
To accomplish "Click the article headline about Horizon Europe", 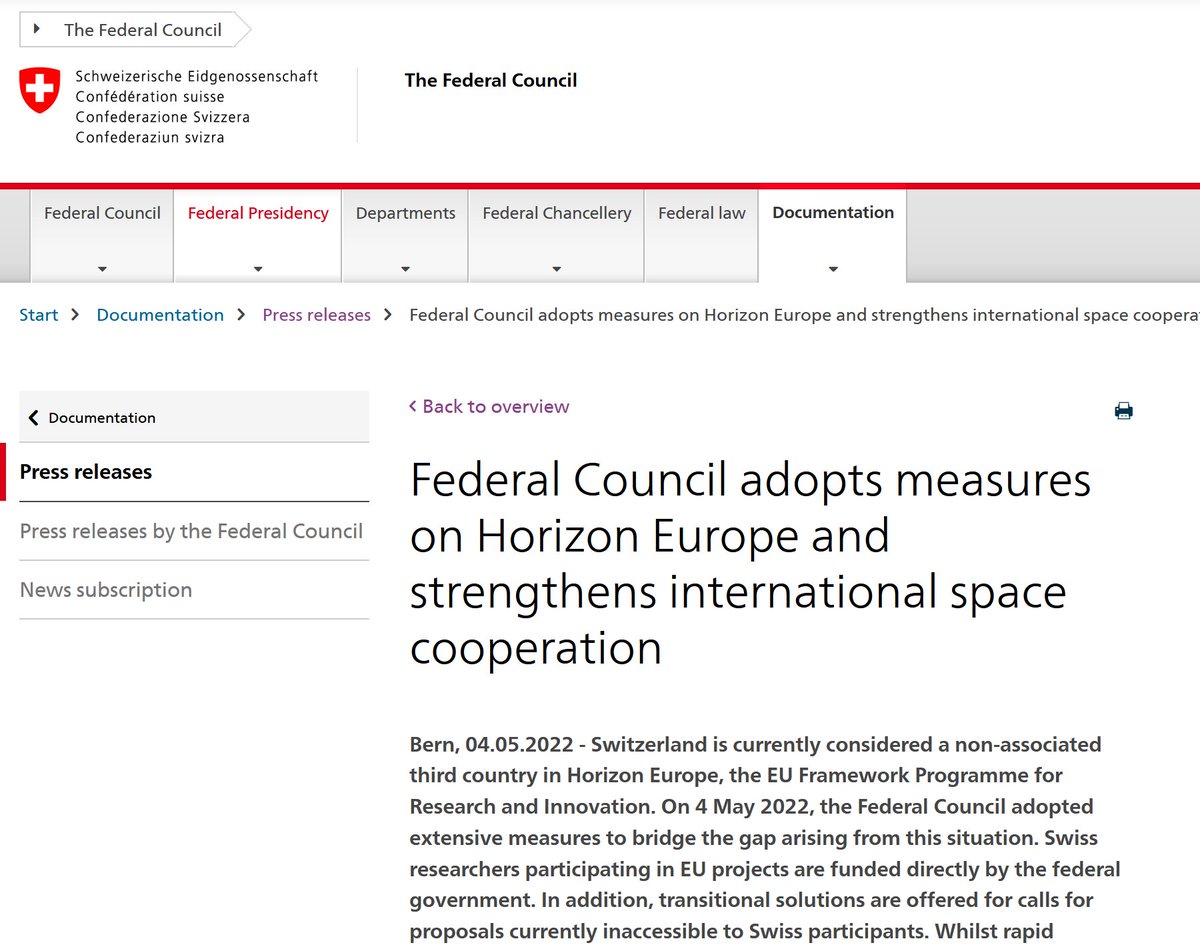I will click(750, 564).
